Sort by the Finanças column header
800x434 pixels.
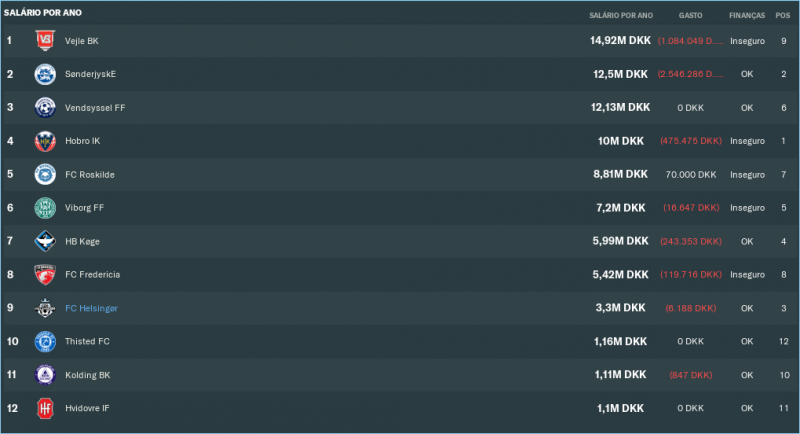coord(746,16)
